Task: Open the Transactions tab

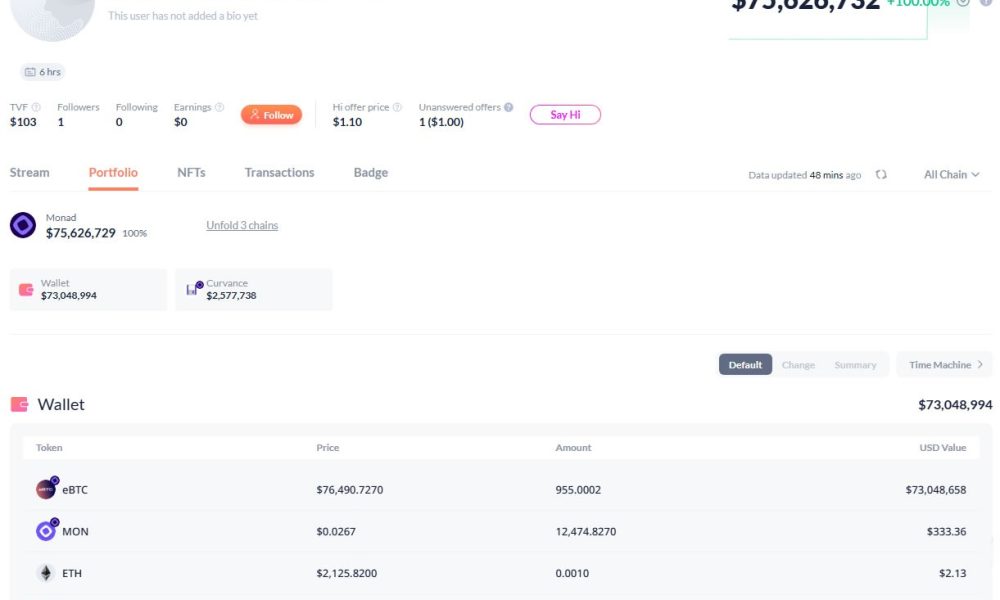Action: point(279,173)
